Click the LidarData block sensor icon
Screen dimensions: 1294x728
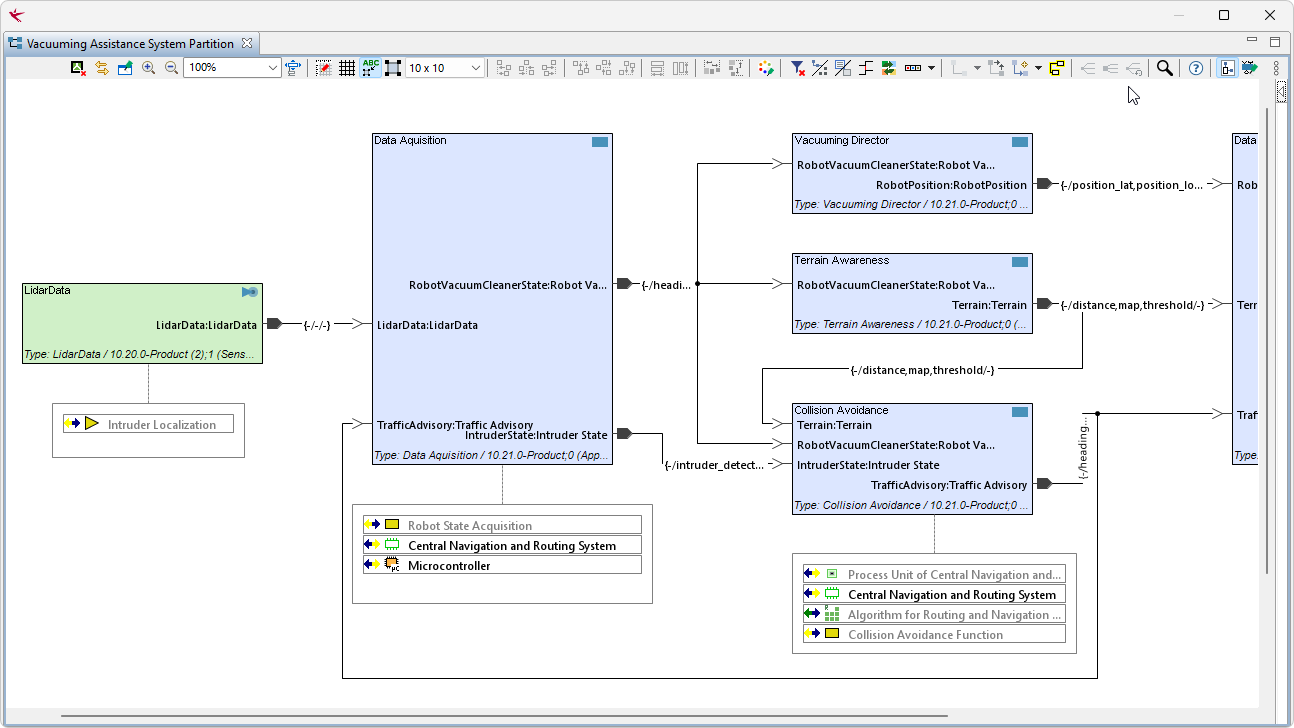[x=250, y=292]
